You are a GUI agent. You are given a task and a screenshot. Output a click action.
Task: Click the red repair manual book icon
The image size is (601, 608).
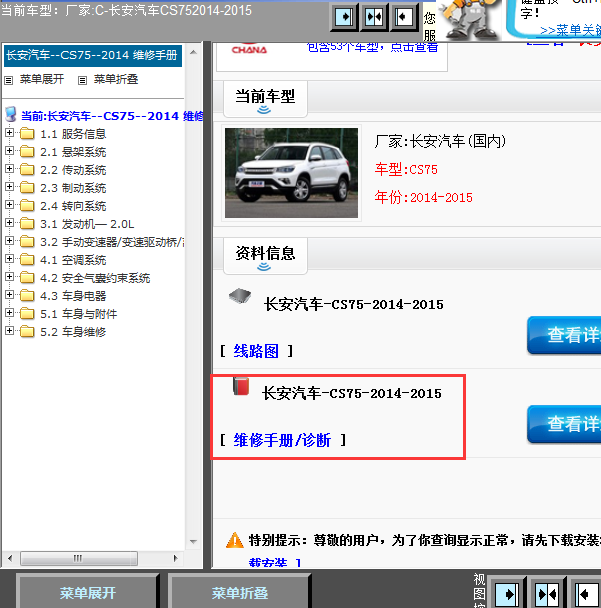point(241,386)
